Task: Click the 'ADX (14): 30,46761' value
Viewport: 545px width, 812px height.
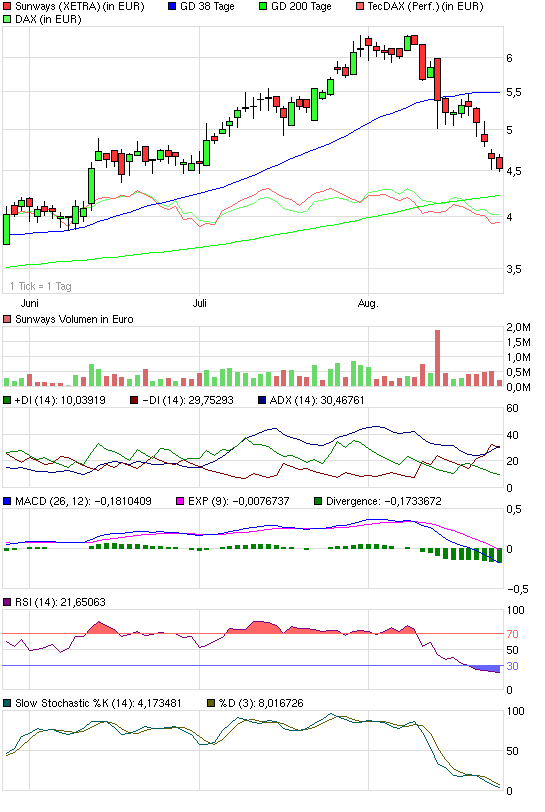Action: click(317, 400)
